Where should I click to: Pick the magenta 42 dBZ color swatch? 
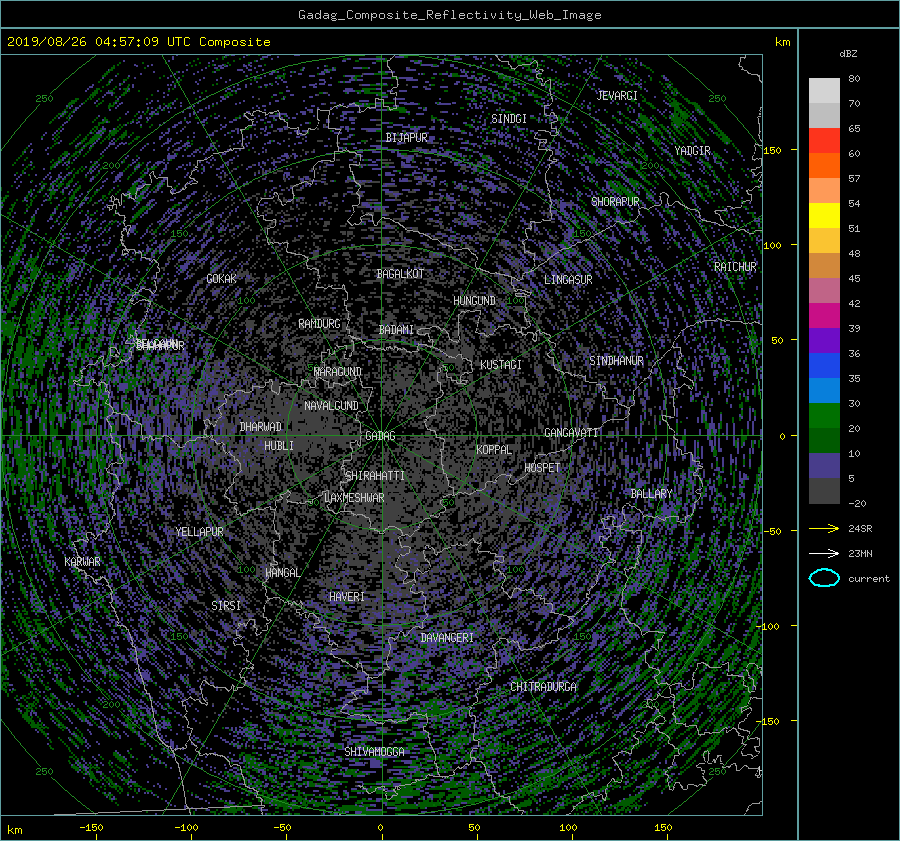824,316
